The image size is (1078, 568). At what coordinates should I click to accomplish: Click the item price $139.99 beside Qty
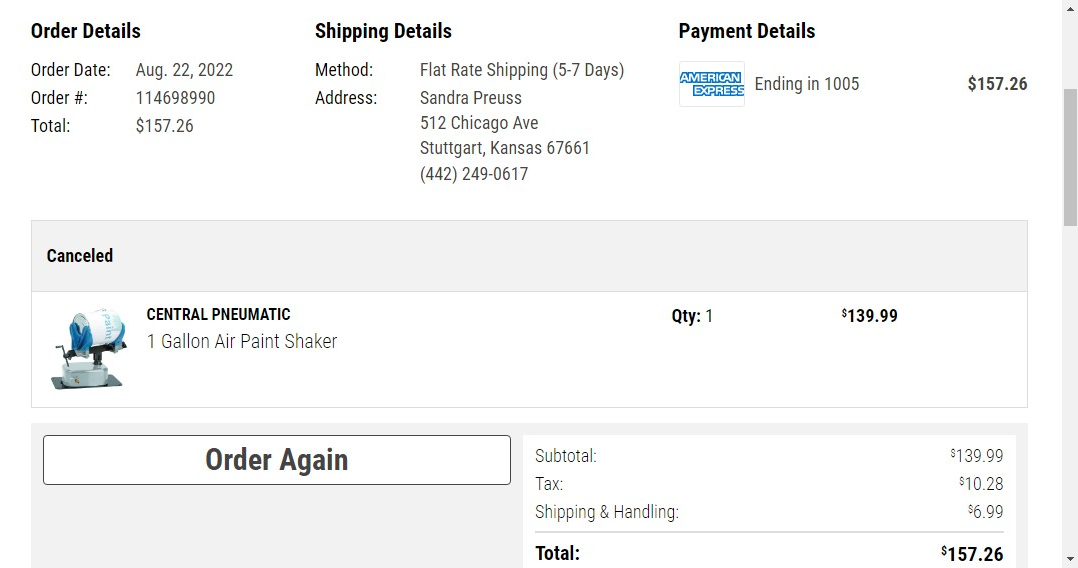point(869,316)
